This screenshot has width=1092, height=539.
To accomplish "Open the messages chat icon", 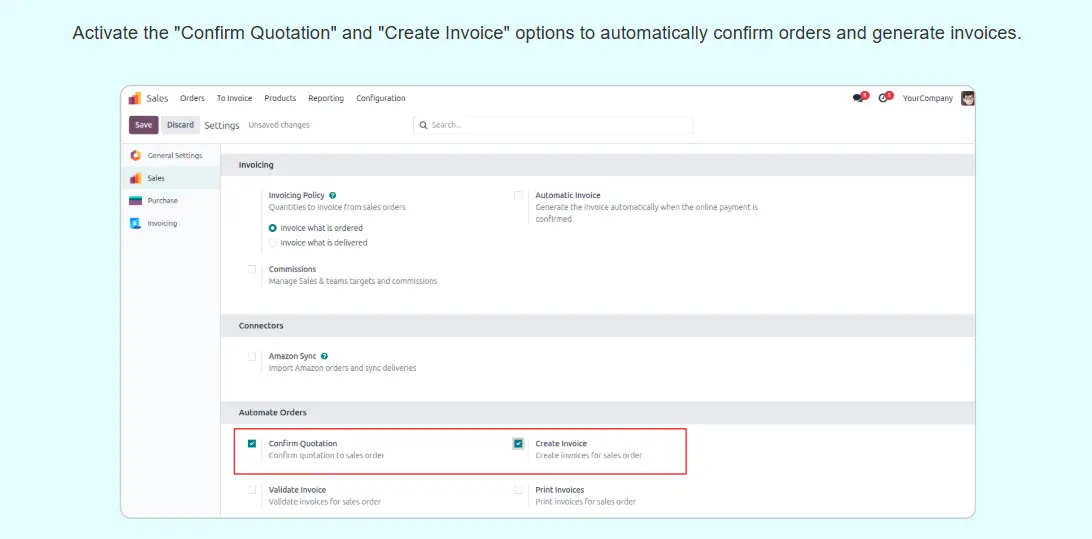I will pos(858,98).
